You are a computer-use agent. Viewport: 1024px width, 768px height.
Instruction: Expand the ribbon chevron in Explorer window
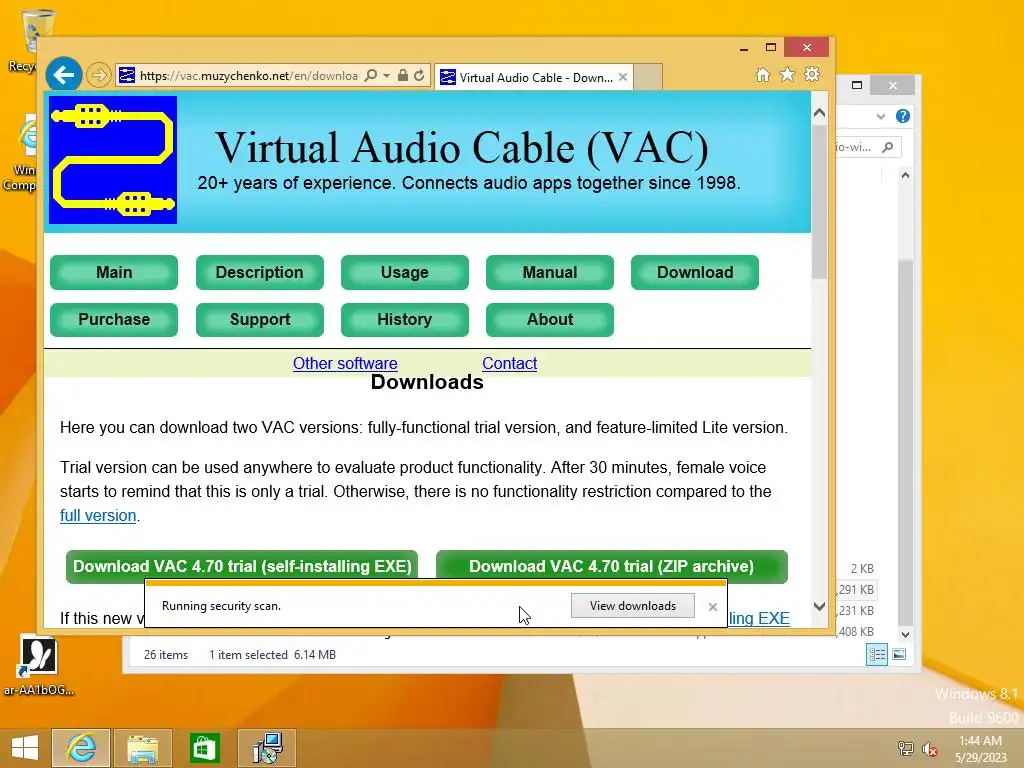[880, 116]
